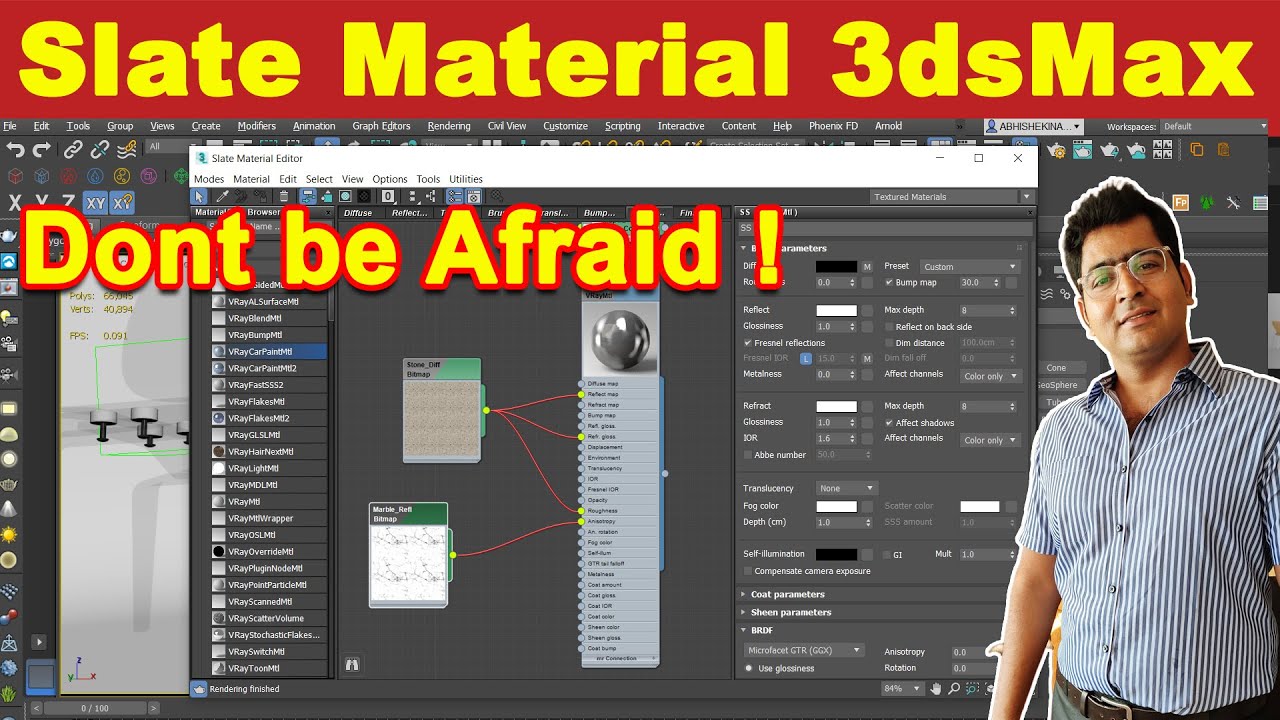Open the Textured Materials view dropdown
The width and height of the screenshot is (1280, 720).
(951, 197)
